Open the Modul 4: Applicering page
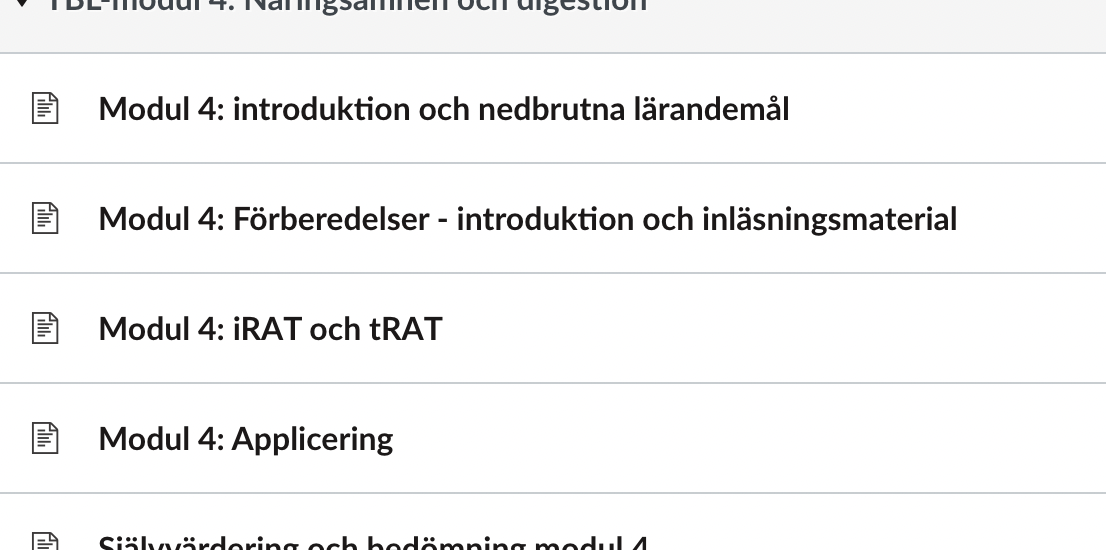 245,439
